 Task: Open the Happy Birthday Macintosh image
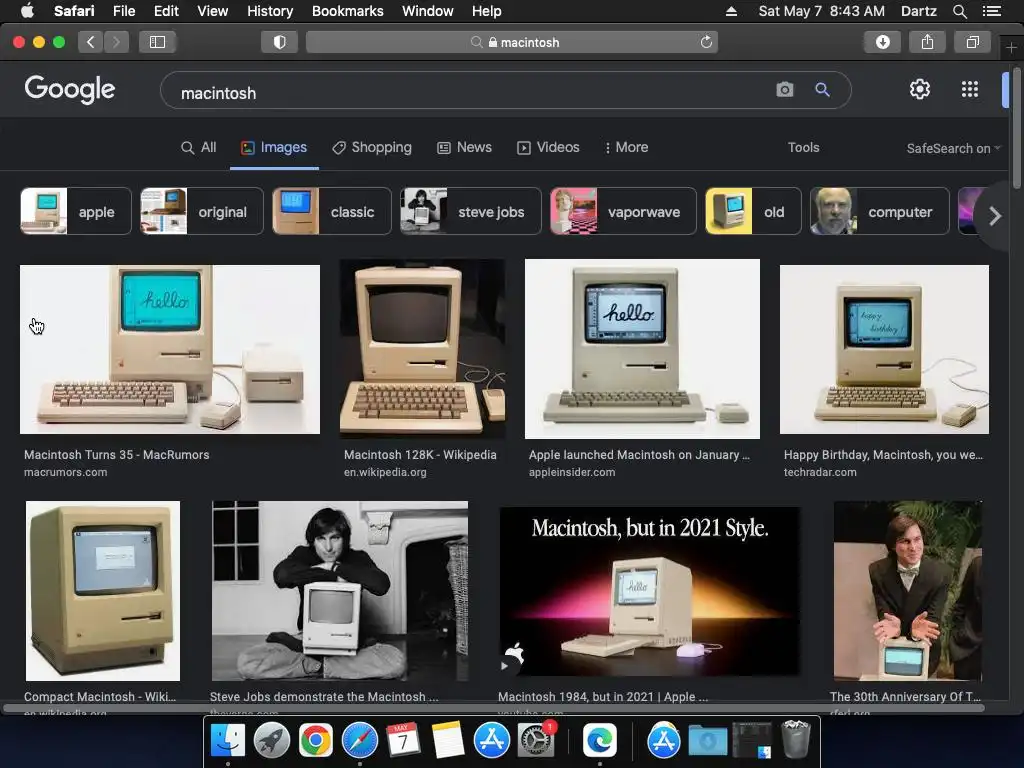(884, 349)
